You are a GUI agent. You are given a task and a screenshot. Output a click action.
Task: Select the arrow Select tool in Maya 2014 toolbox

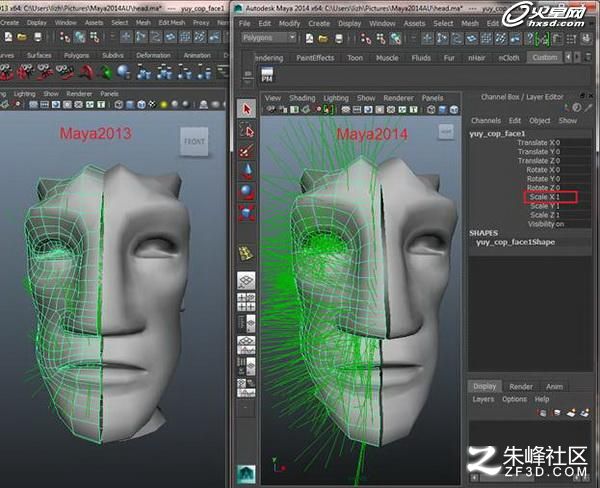click(x=246, y=109)
